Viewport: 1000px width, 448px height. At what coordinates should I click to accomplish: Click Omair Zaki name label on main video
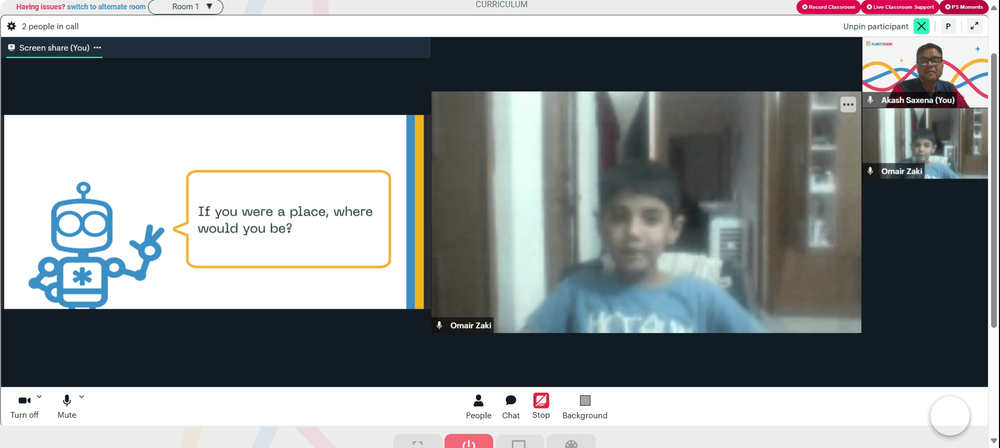471,325
